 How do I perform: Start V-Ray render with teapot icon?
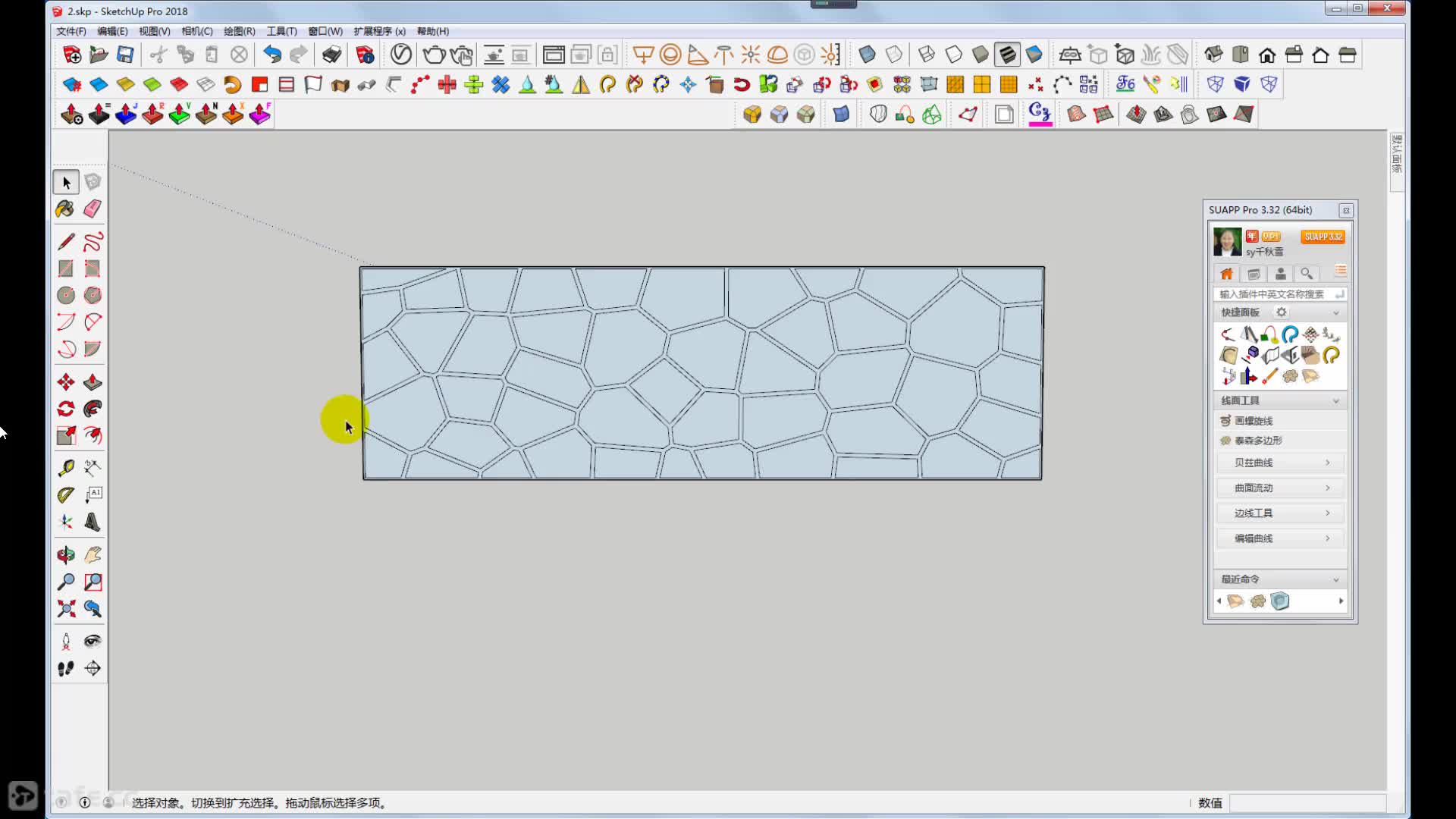pyautogui.click(x=434, y=55)
